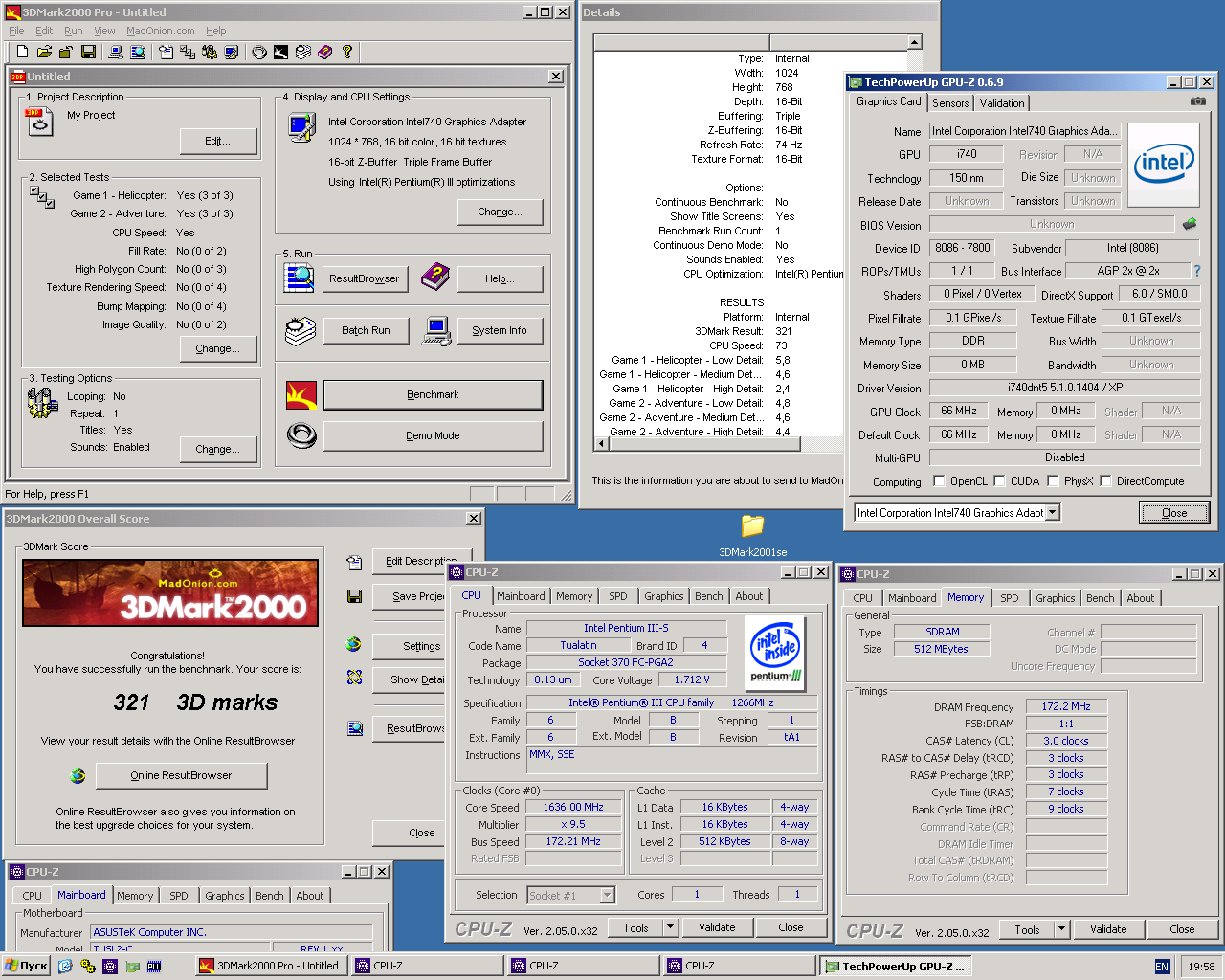Click the ResultBrowser button in Run section
The height and width of the screenshot is (980, 1225).
click(x=365, y=278)
